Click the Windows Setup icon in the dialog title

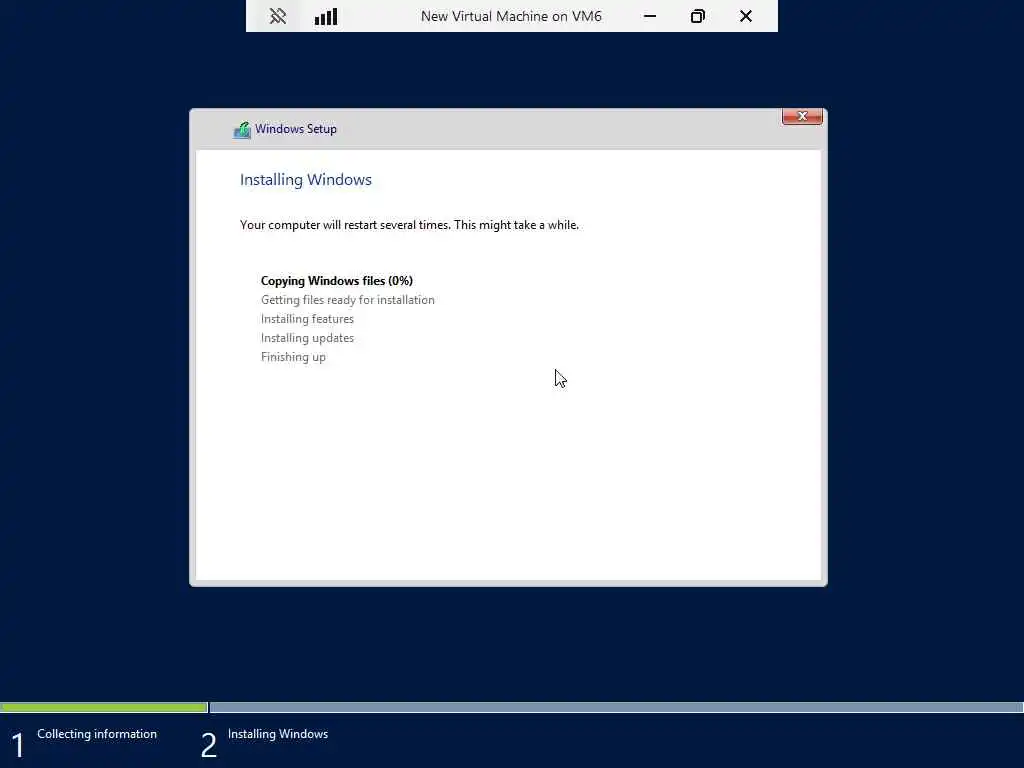[242, 129]
